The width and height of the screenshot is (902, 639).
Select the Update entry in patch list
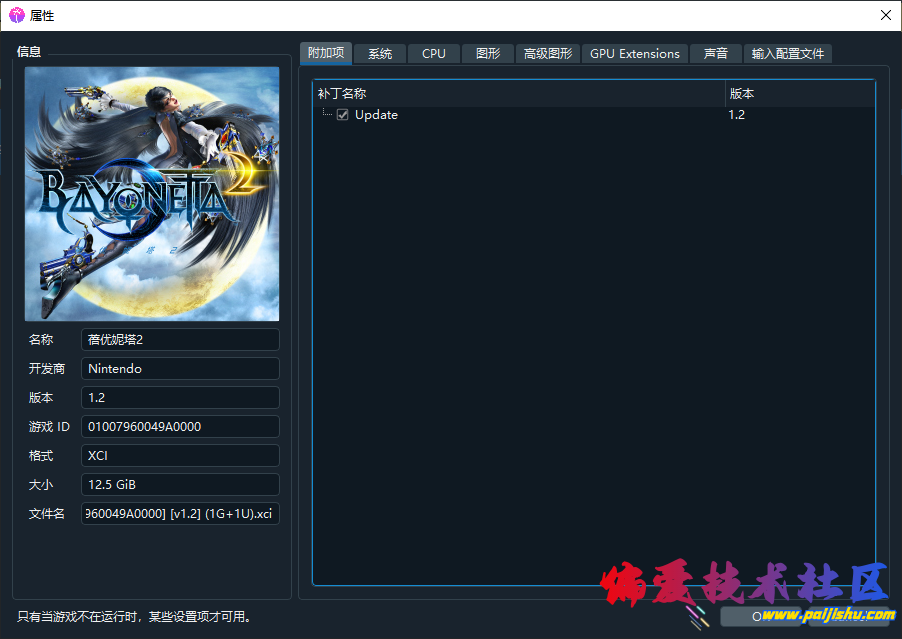pyautogui.click(x=377, y=115)
